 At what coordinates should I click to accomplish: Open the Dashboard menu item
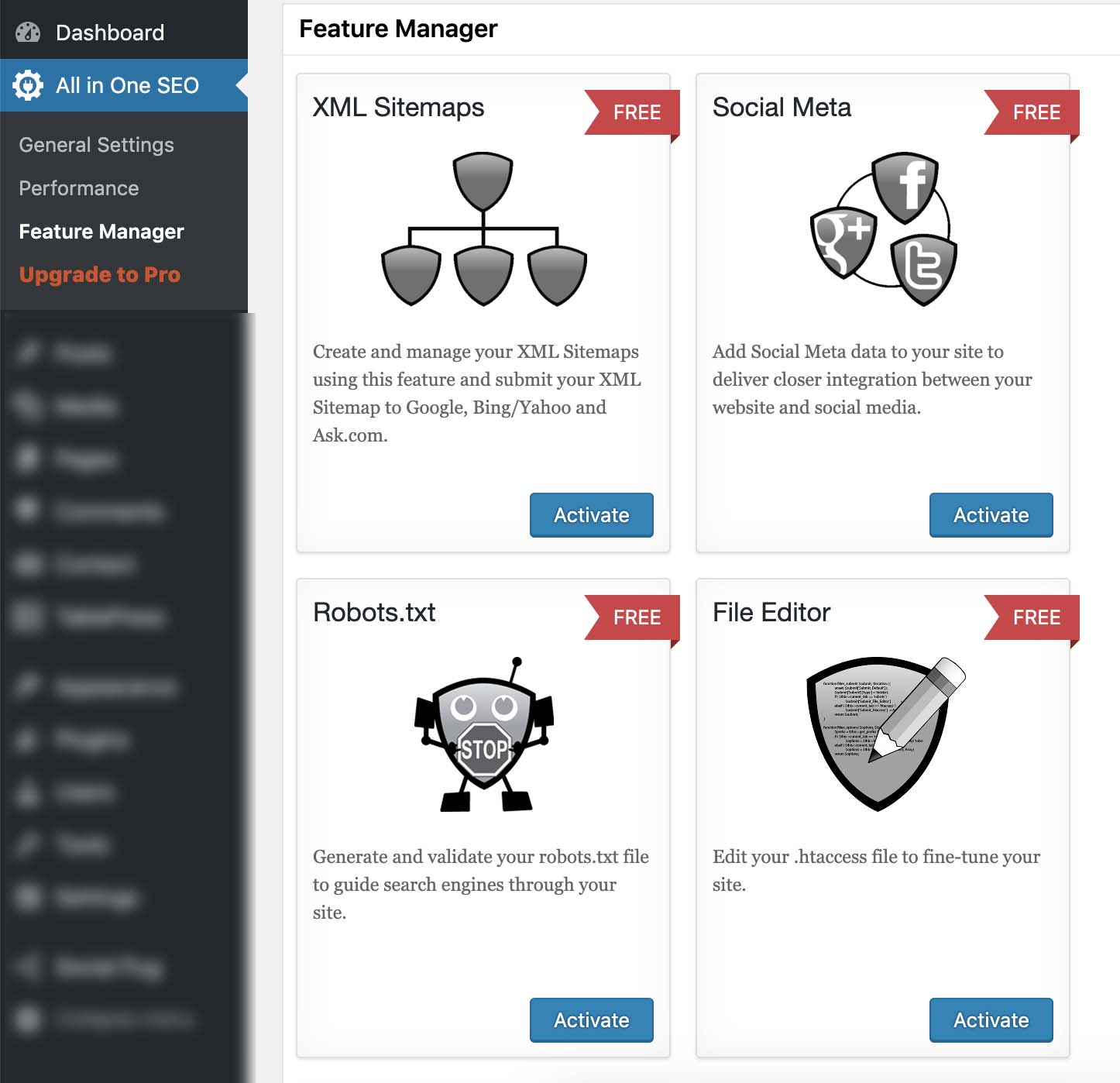click(124, 33)
